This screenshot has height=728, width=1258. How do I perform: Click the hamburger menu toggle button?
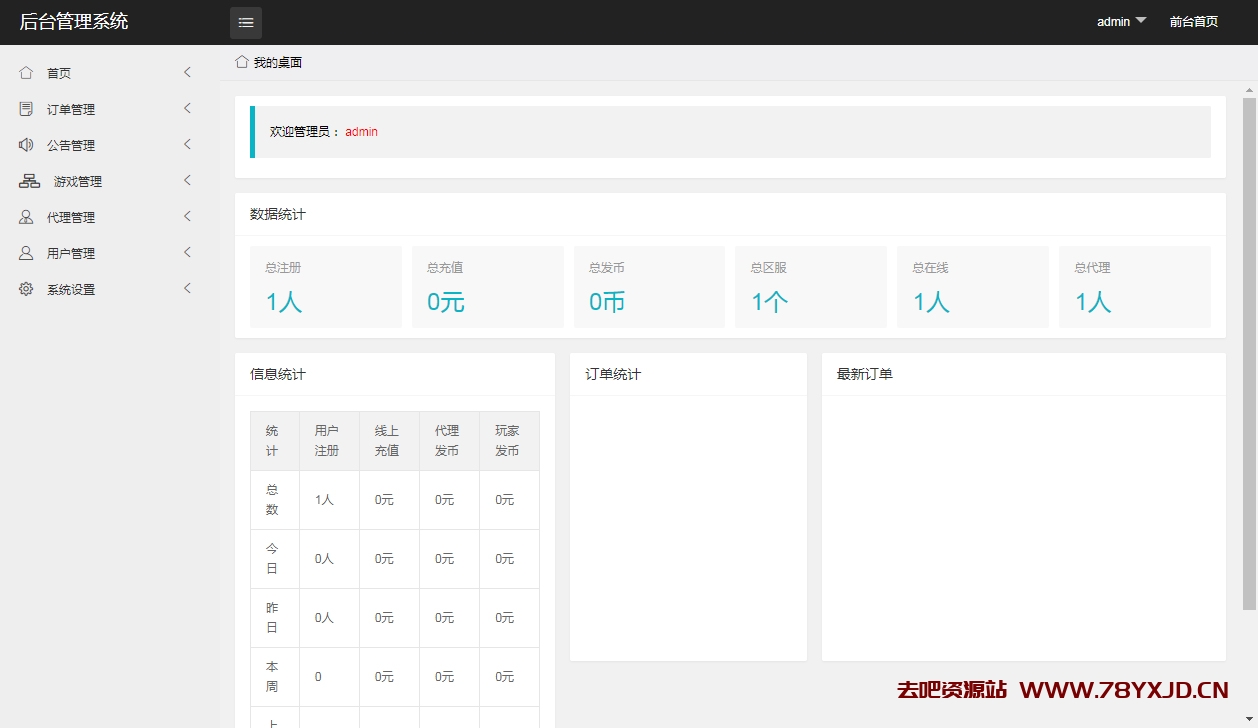pos(246,22)
